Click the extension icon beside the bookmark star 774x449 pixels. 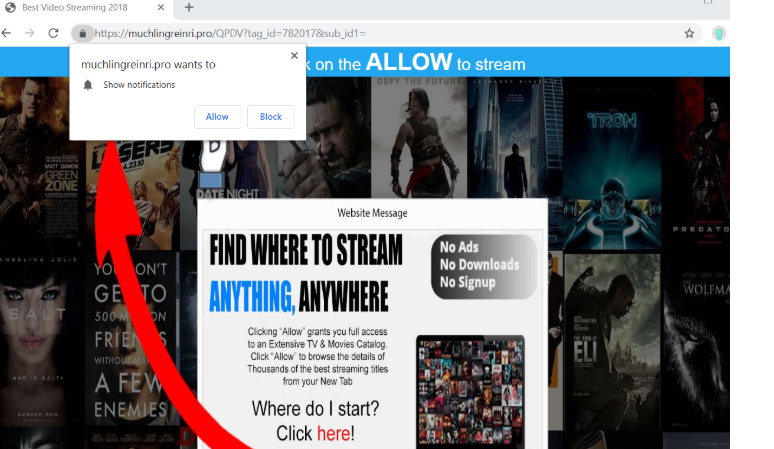718,33
